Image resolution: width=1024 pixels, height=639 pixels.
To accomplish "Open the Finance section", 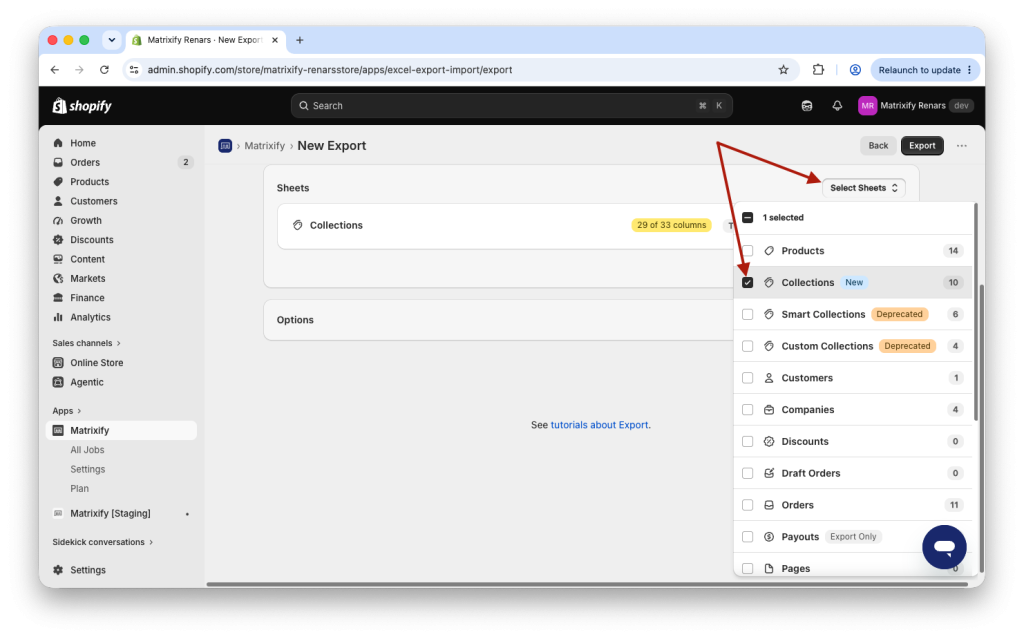I will pos(87,297).
